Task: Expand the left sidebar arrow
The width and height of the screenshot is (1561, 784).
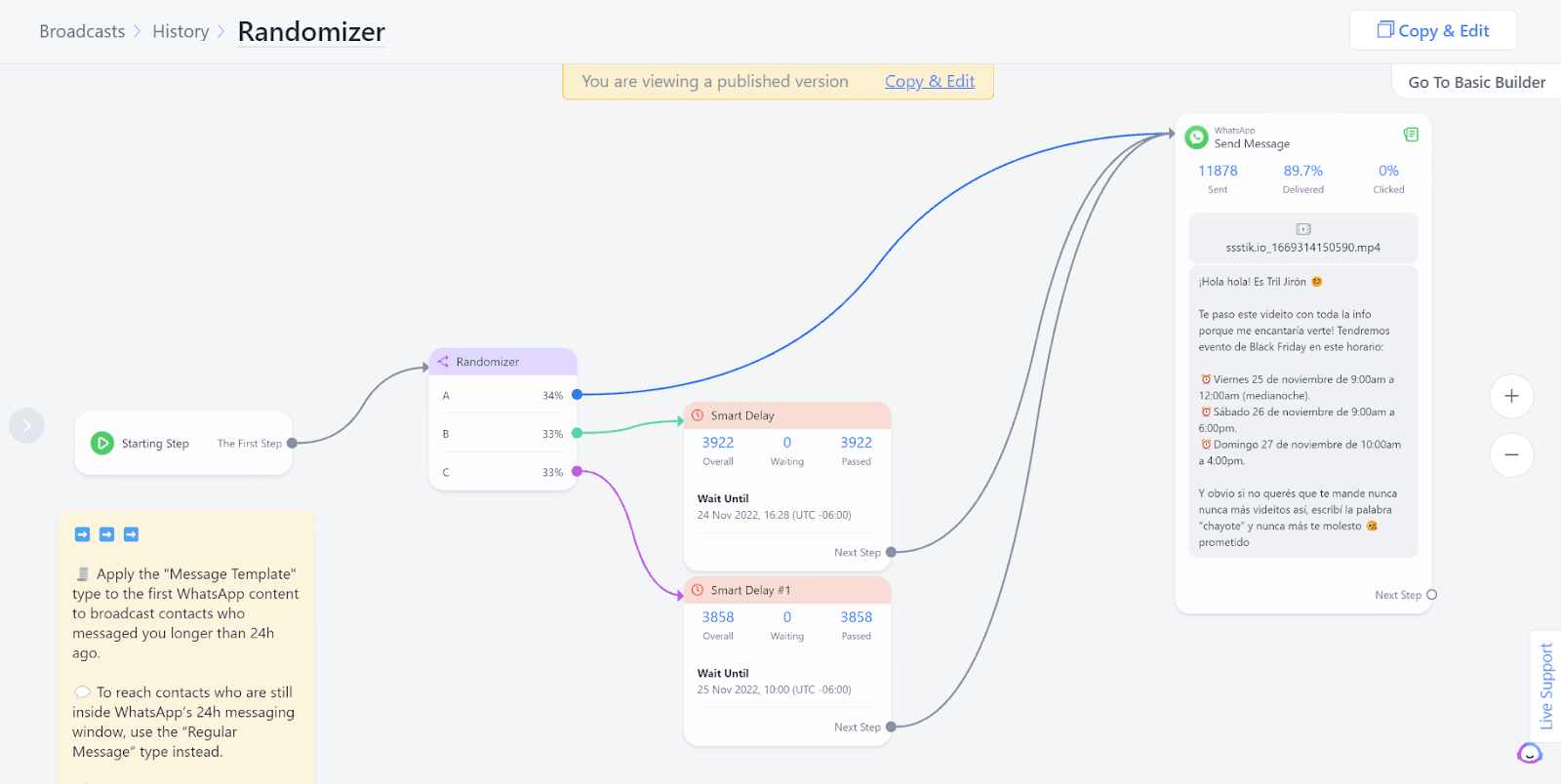Action: 26,425
